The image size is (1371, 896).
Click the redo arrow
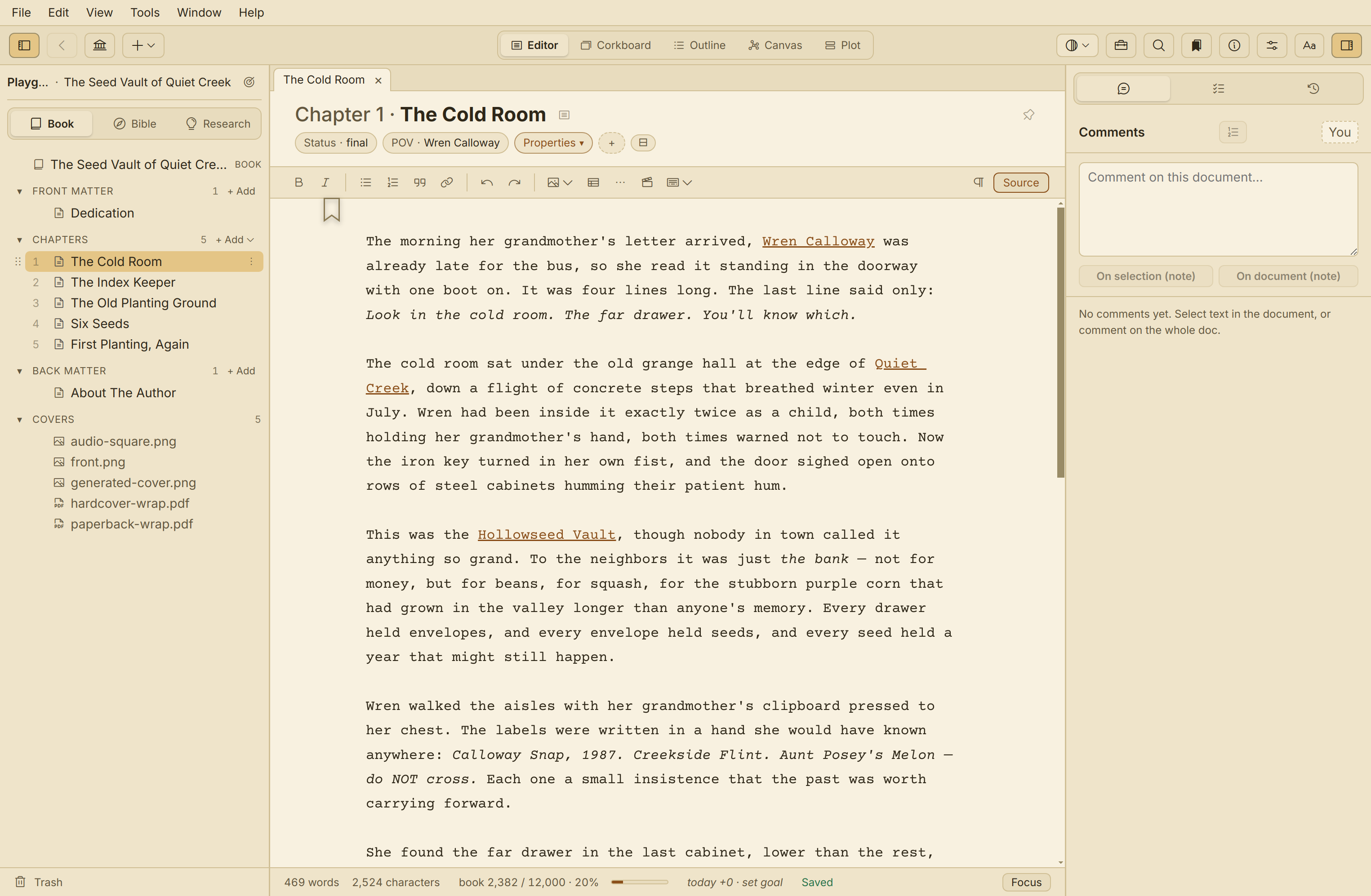click(x=514, y=182)
